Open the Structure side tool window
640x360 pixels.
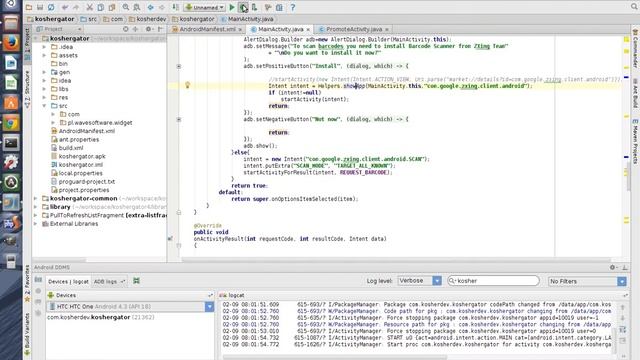27,89
